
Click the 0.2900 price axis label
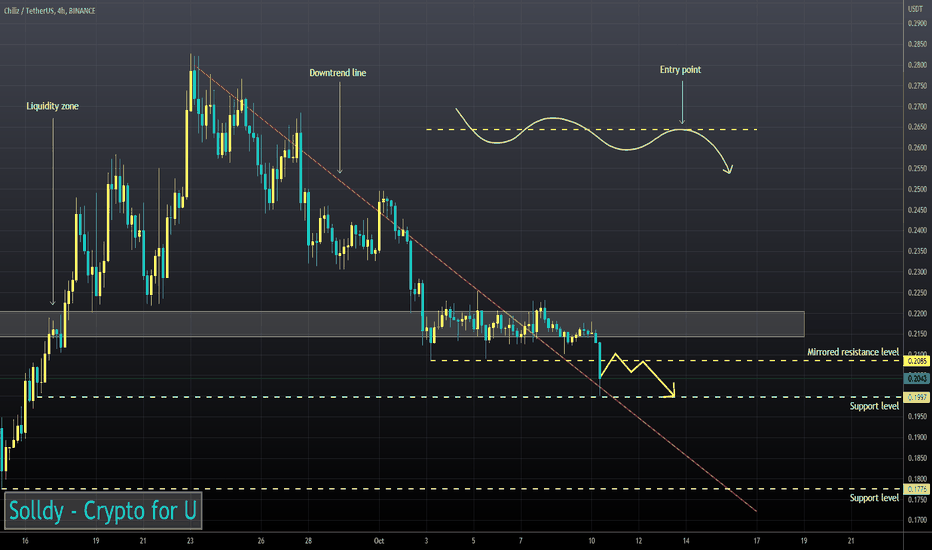click(917, 23)
